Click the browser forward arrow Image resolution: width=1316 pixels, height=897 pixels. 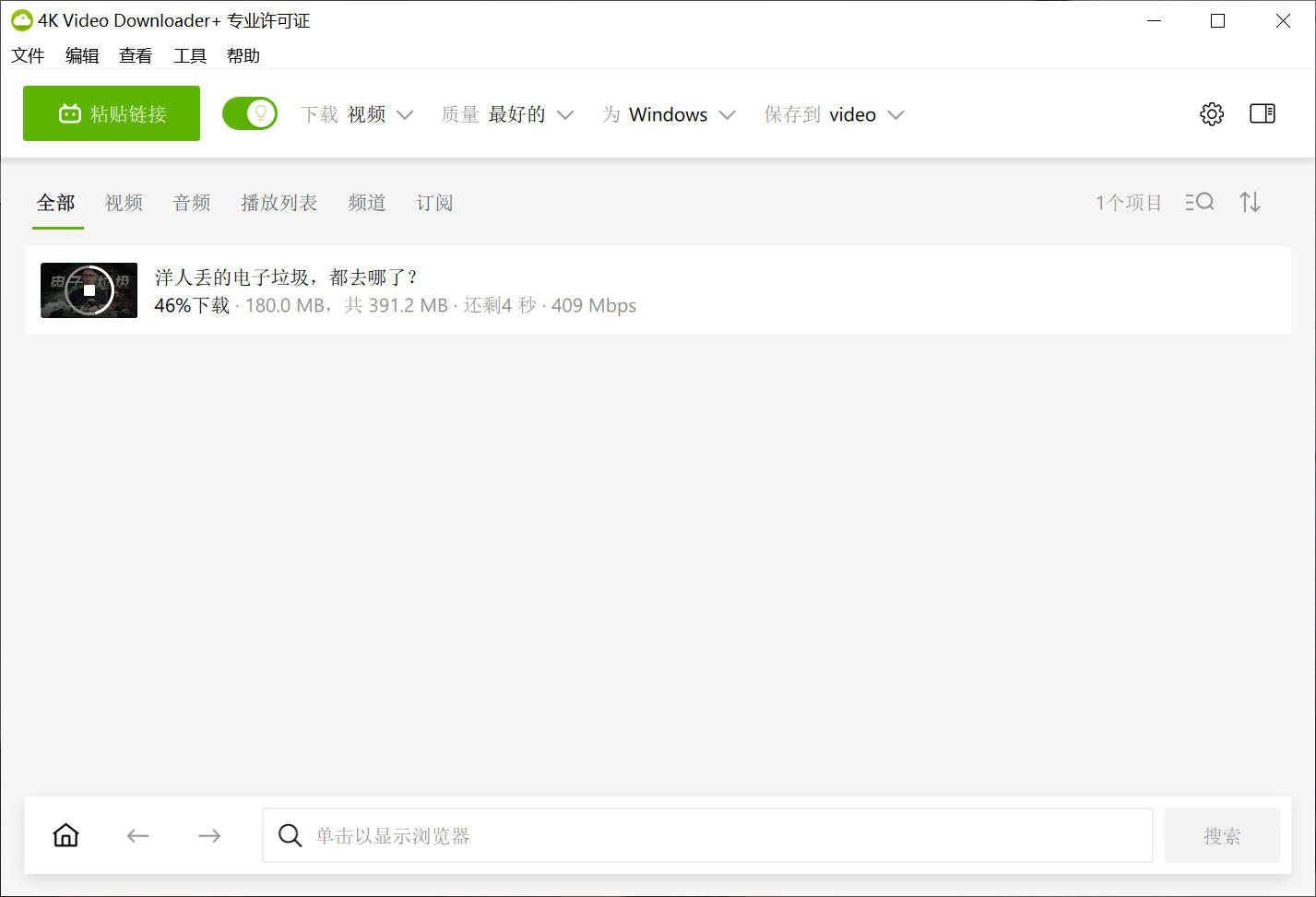click(209, 835)
